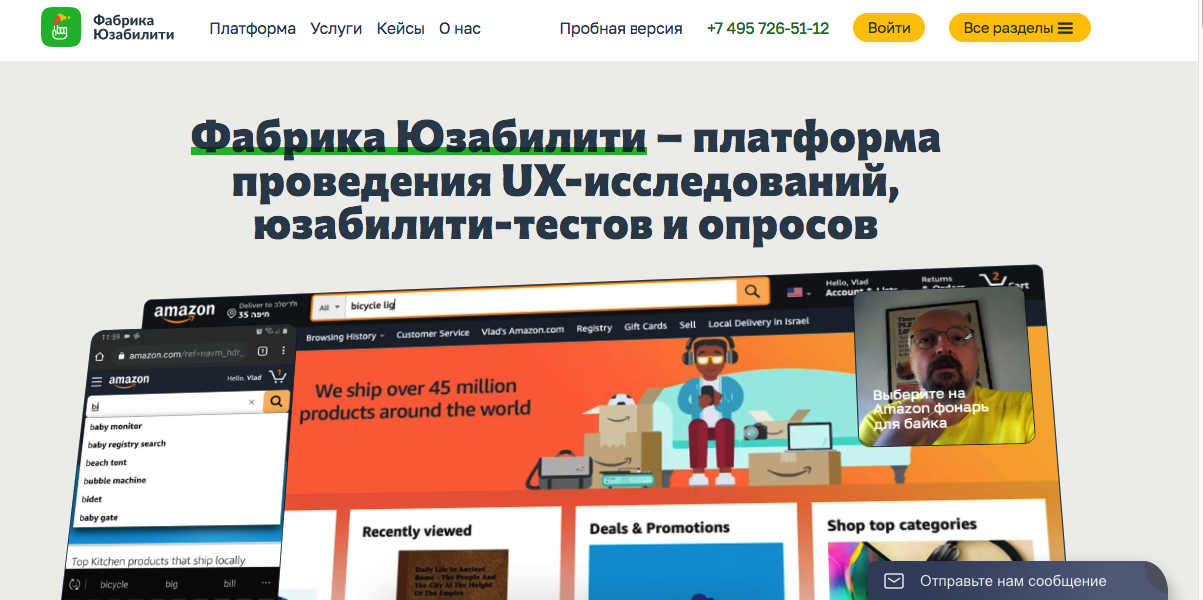Click the webcam video thumbnail of the man
This screenshot has width=1203, height=600.
coord(945,365)
